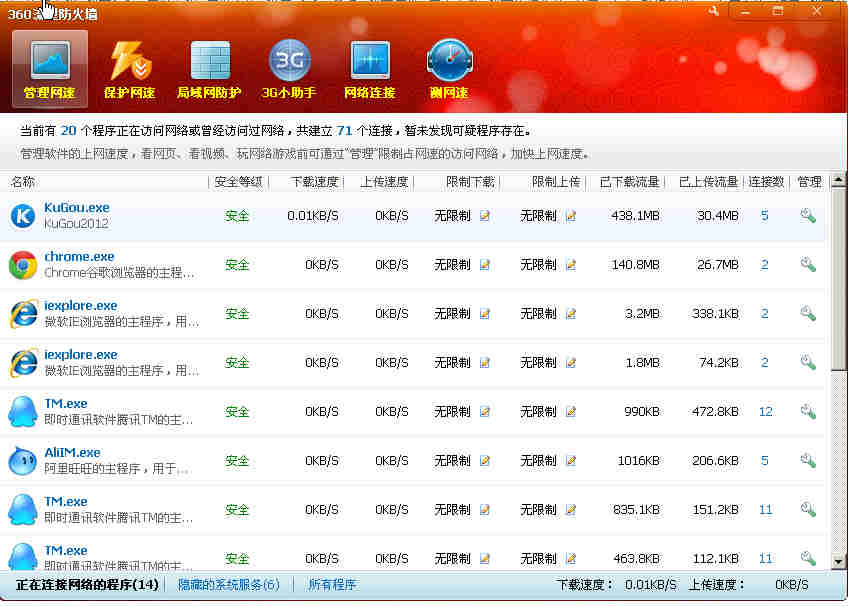Open 测网速 speed test

[449, 69]
